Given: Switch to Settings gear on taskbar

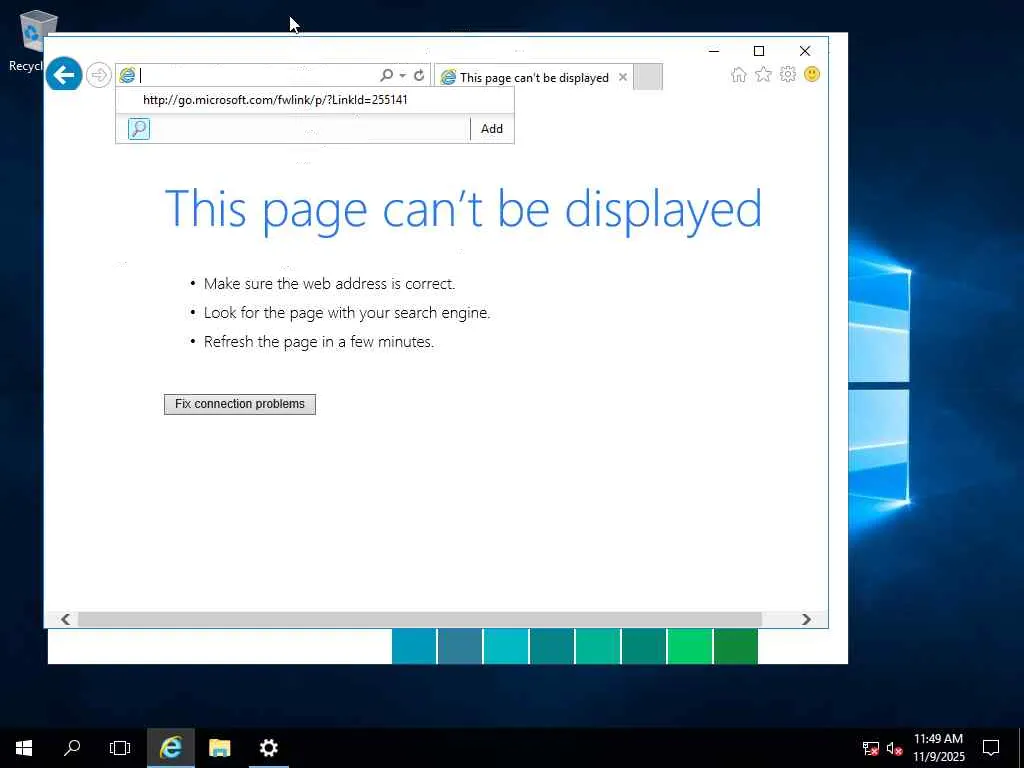Looking at the screenshot, I should [268, 748].
